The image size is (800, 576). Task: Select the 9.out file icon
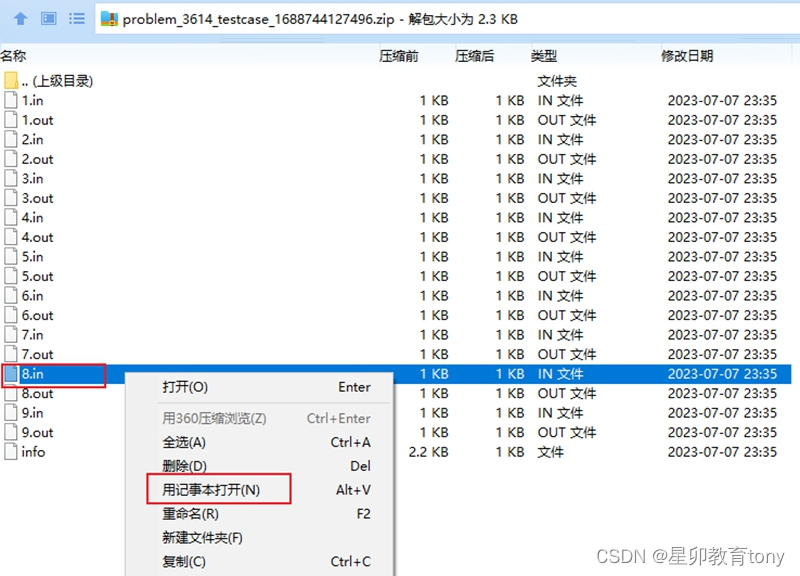[x=11, y=432]
